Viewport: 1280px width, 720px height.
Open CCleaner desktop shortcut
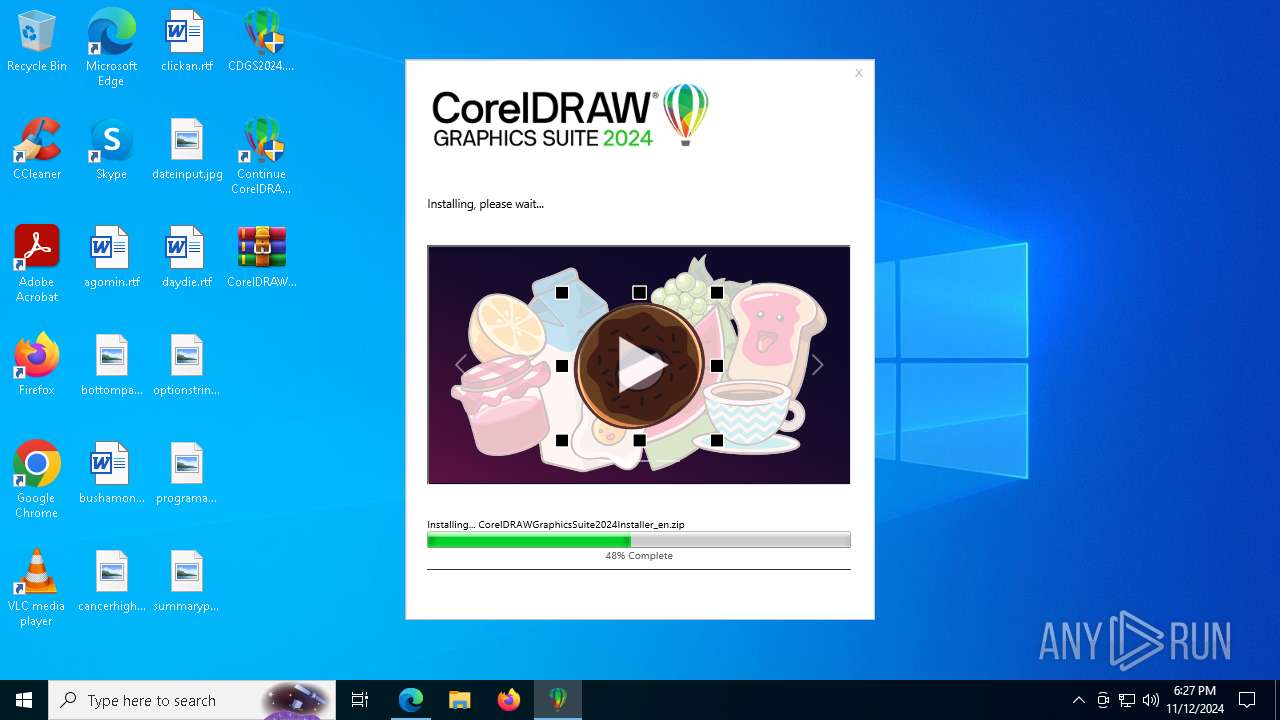37,150
